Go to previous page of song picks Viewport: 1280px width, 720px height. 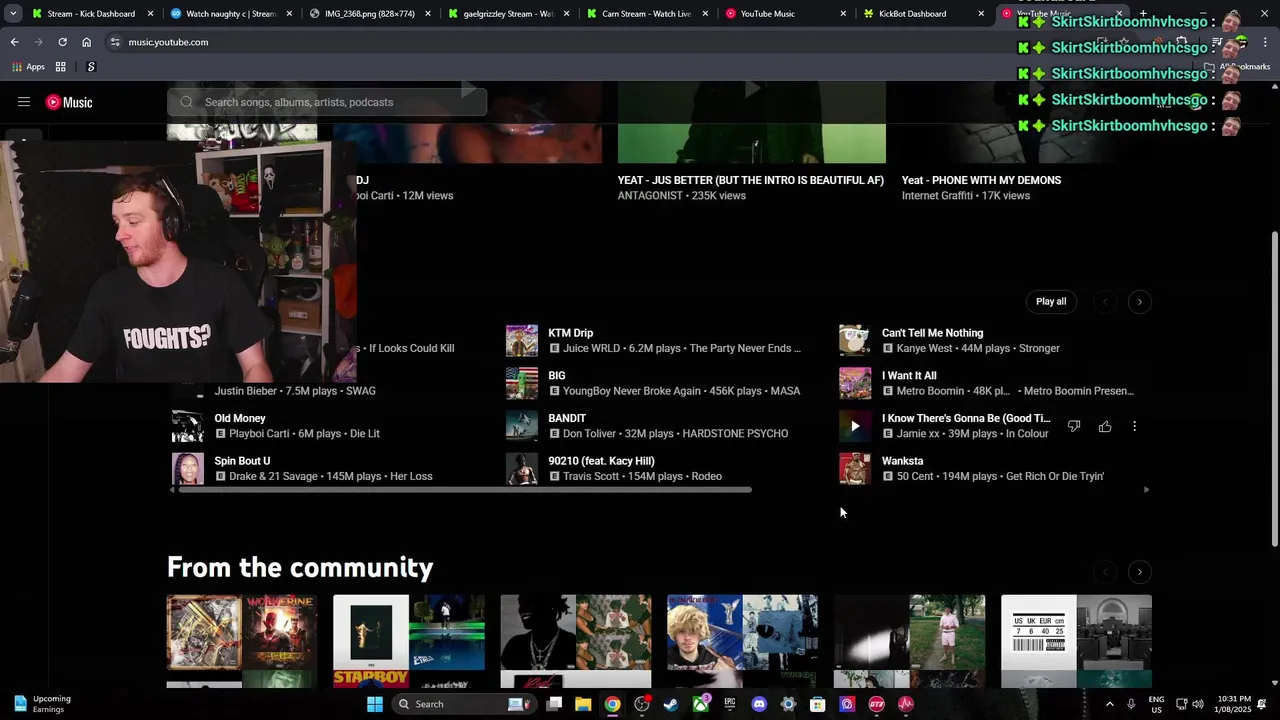pos(1105,302)
